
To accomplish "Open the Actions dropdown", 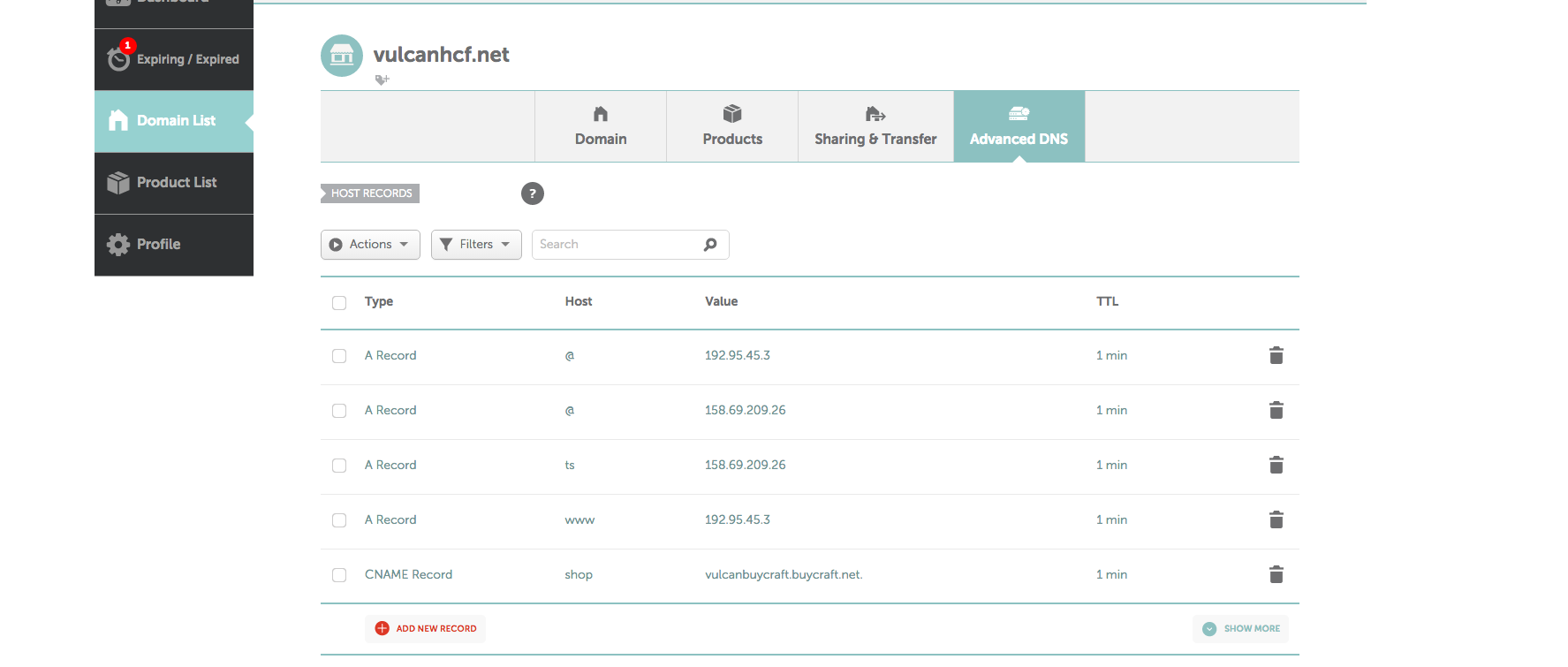I will (370, 245).
